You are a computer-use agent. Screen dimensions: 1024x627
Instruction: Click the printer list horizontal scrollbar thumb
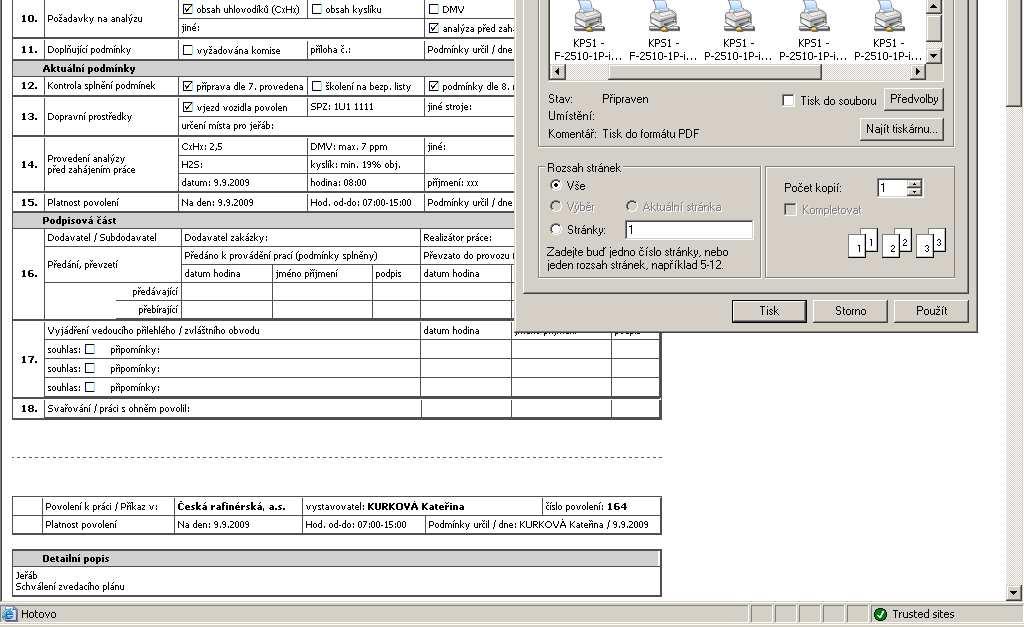click(x=714, y=71)
